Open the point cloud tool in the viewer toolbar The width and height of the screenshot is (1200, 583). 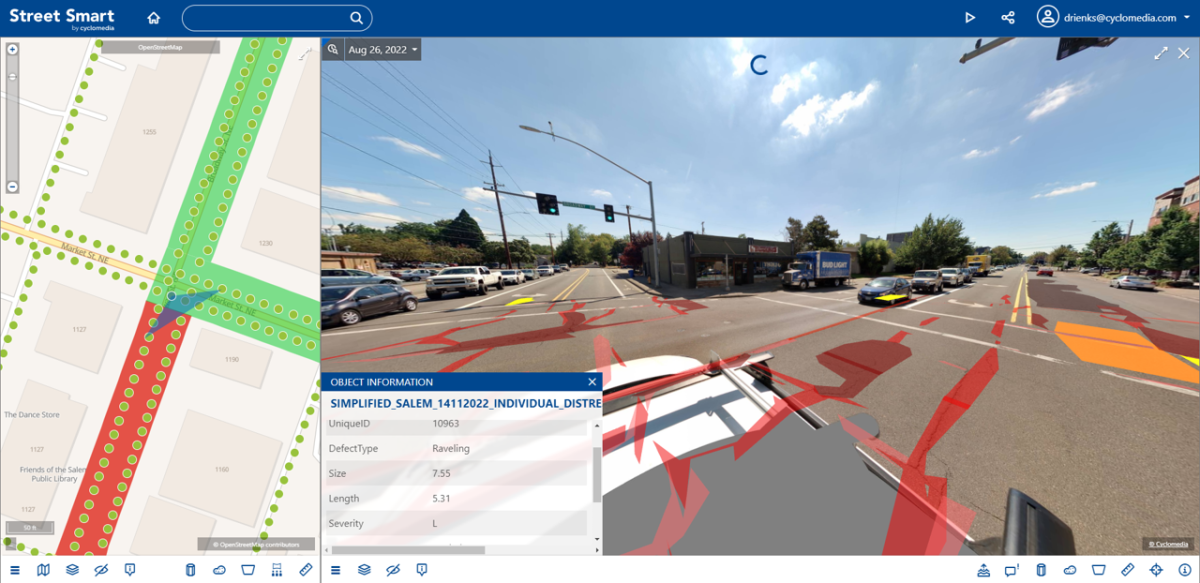tap(1069, 570)
